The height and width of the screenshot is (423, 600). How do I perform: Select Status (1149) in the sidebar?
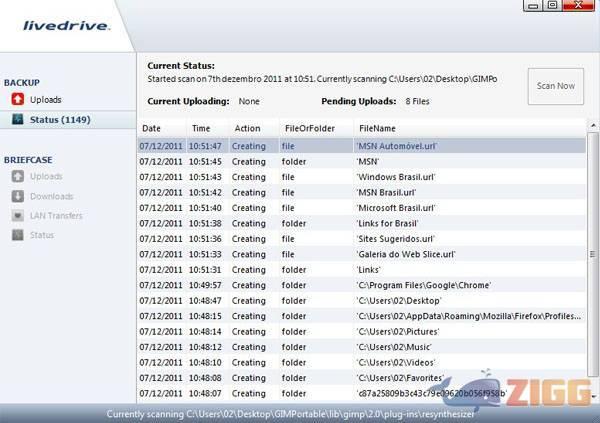[60, 120]
